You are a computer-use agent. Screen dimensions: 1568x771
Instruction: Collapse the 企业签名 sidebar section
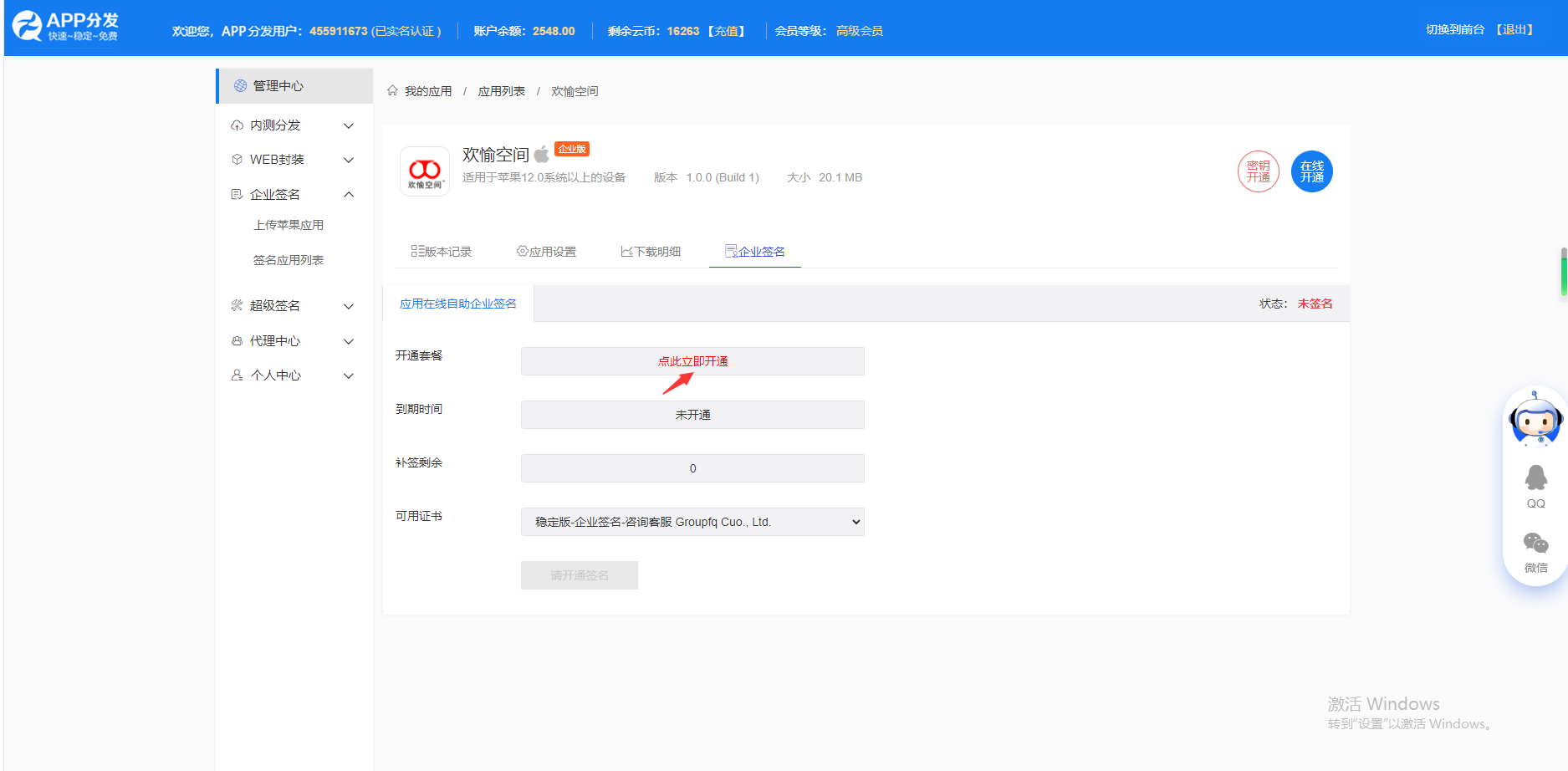pos(293,195)
